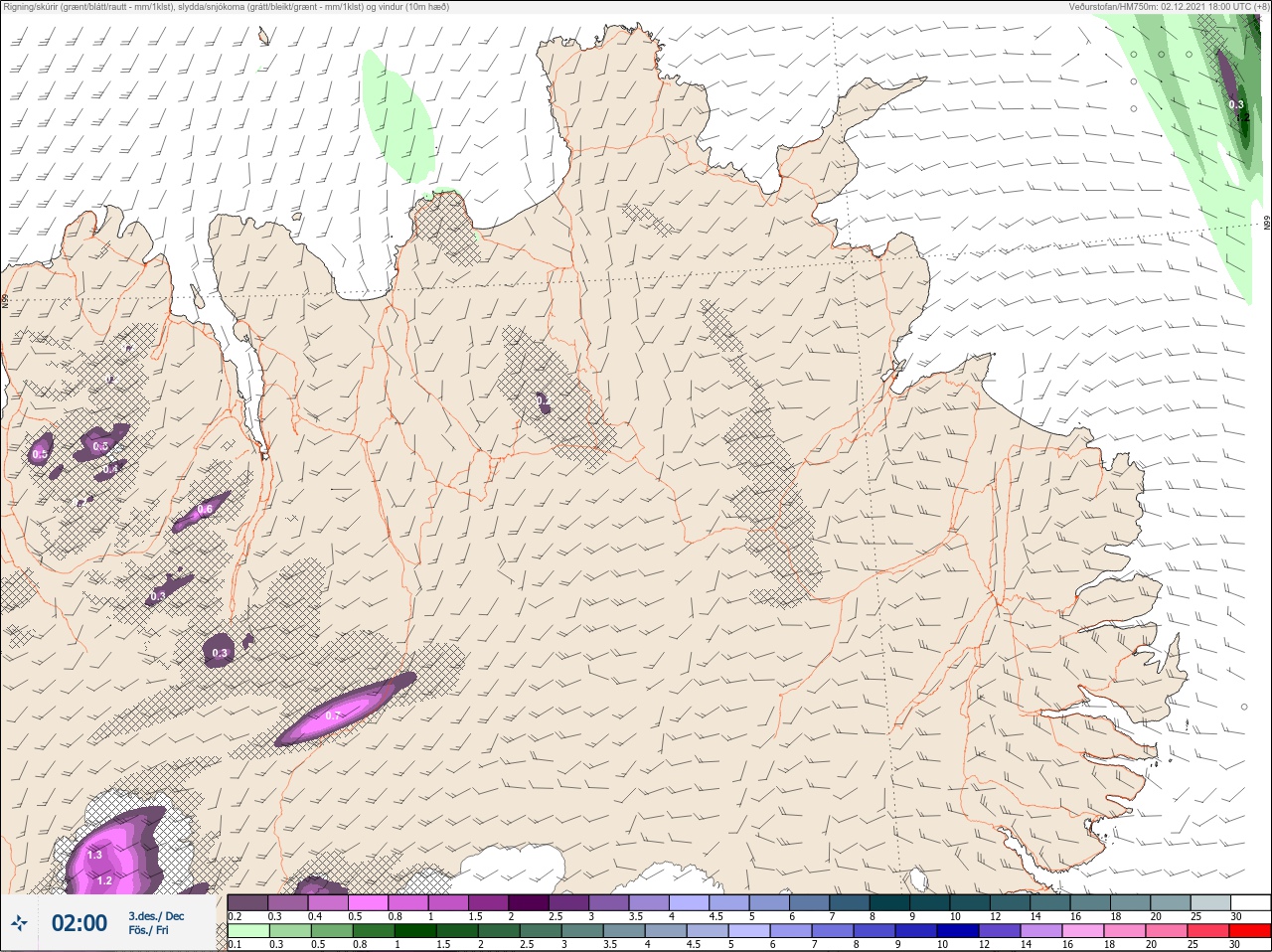The width and height of the screenshot is (1272, 952).
Task: Select the 02:00 forecast time display
Action: 79,923
